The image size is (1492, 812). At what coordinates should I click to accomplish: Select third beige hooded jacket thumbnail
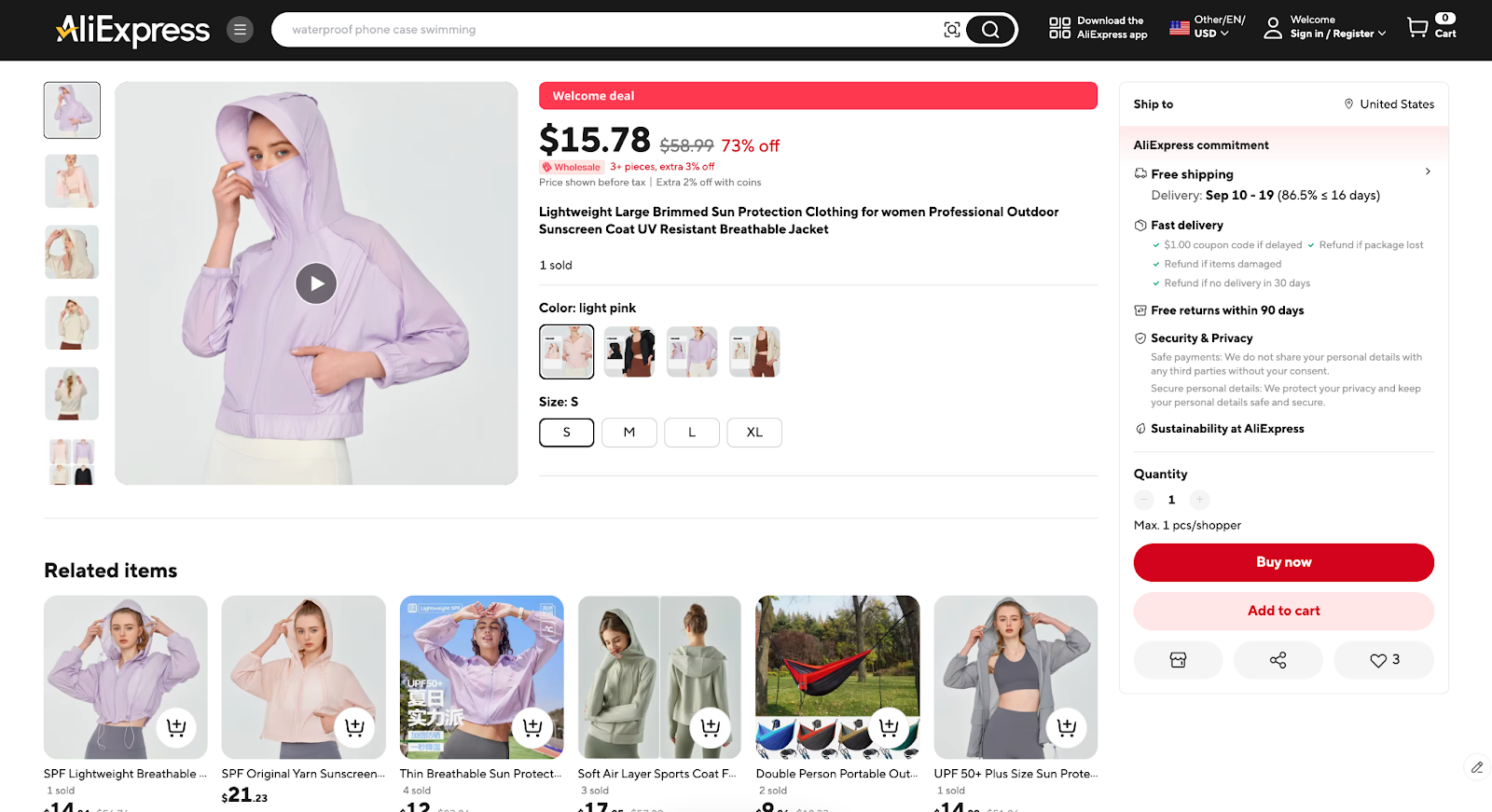pos(72,252)
